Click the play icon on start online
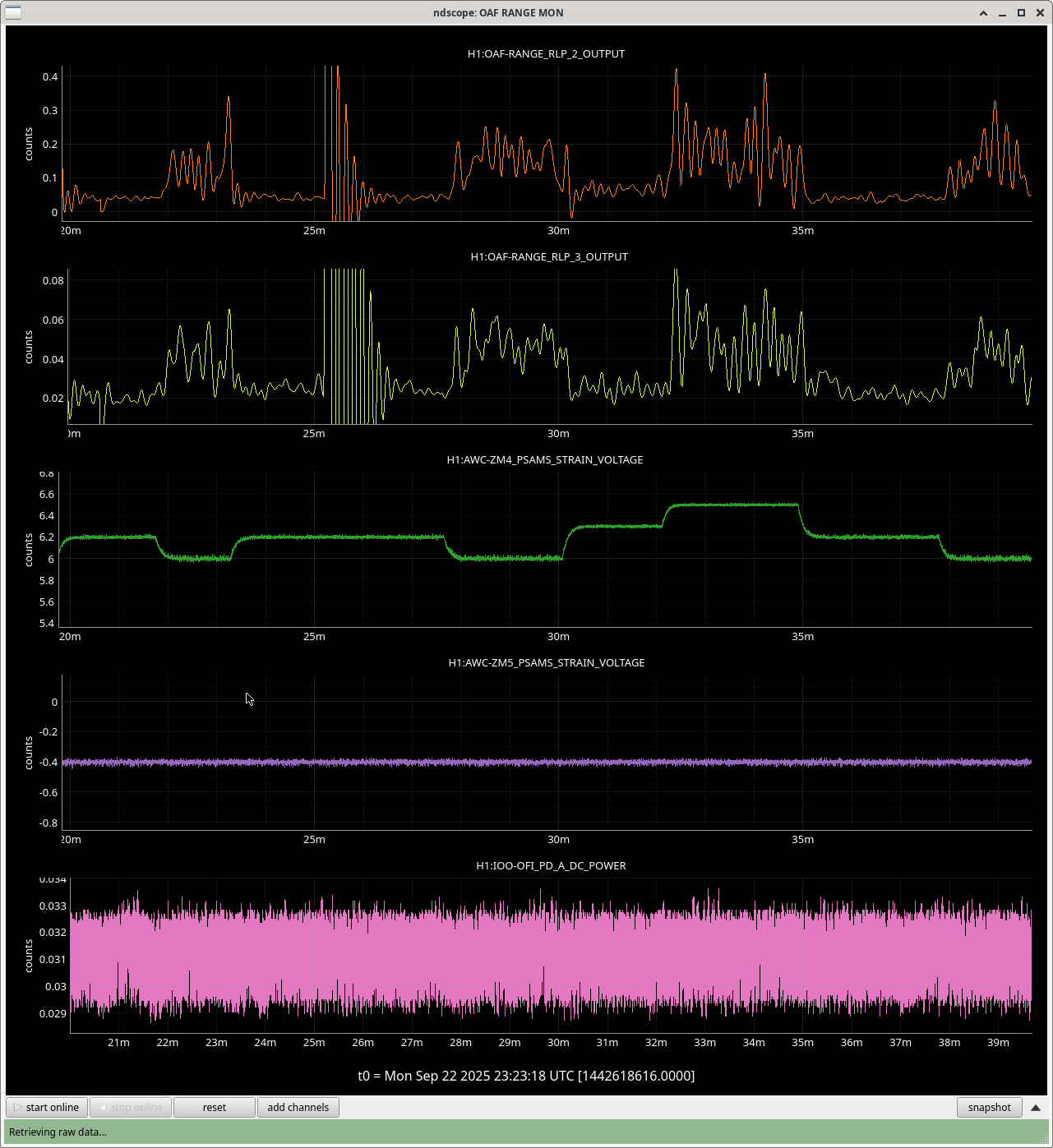 17,1108
